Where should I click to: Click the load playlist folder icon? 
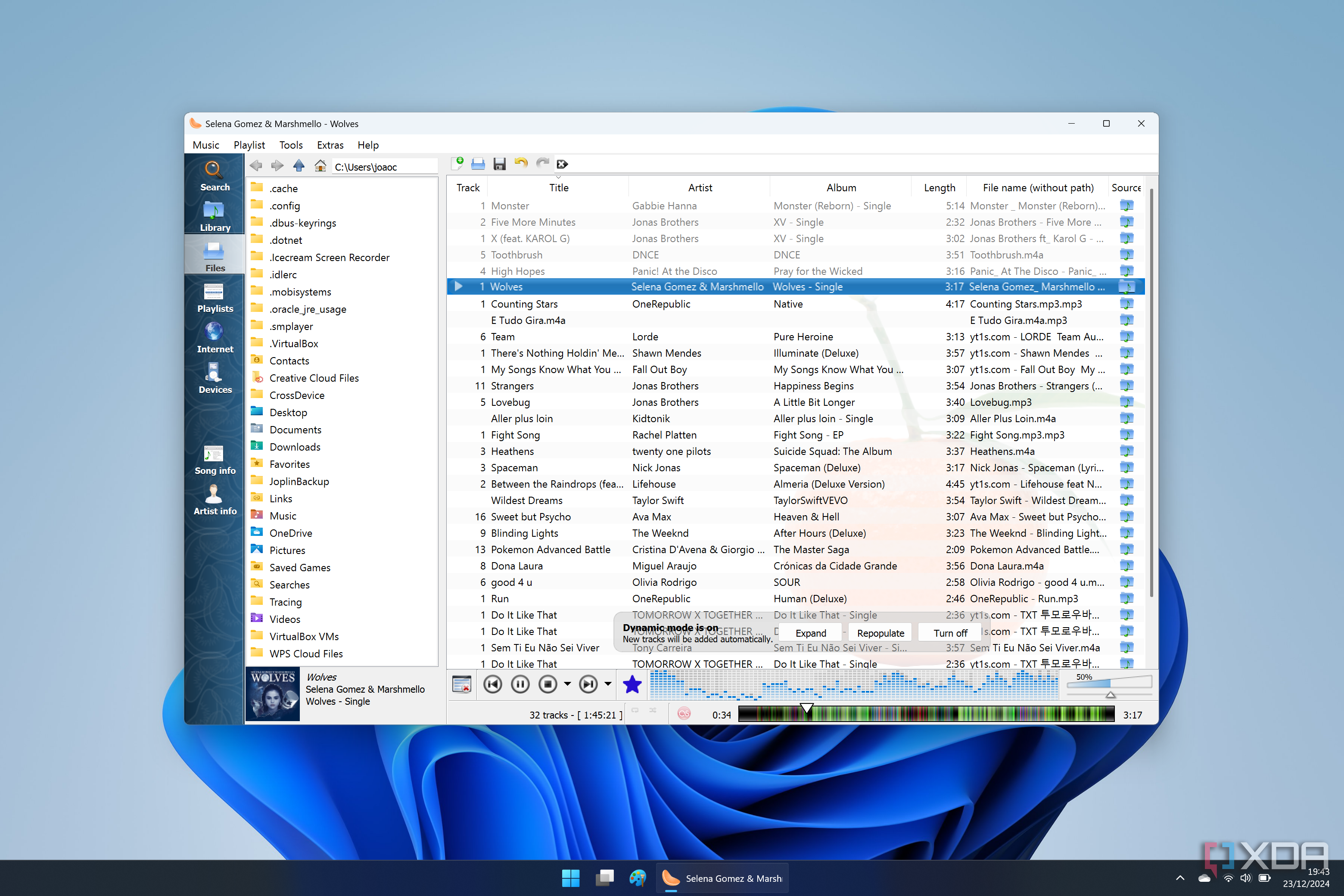[x=478, y=164]
